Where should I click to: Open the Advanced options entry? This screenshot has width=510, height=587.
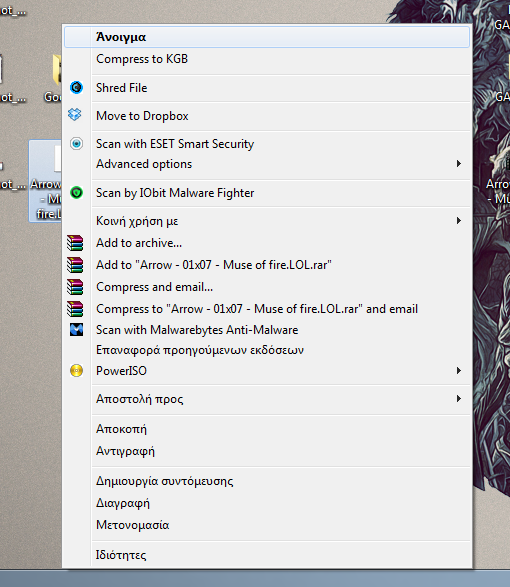(x=267, y=164)
